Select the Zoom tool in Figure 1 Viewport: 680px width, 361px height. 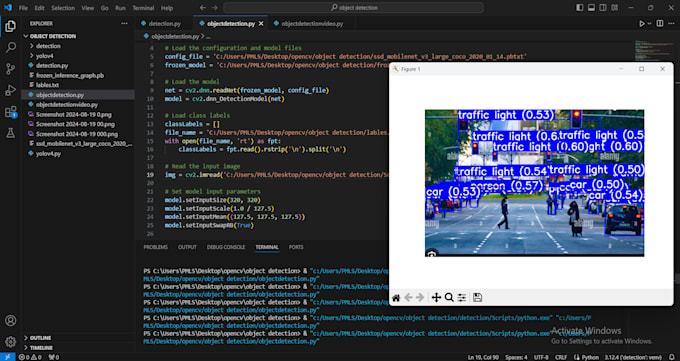[449, 298]
